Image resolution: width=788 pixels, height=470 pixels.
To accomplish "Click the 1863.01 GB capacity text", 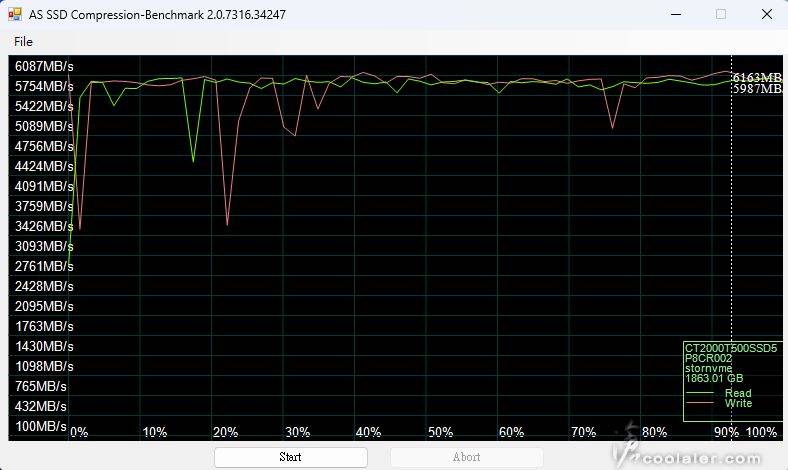I will pyautogui.click(x=714, y=379).
